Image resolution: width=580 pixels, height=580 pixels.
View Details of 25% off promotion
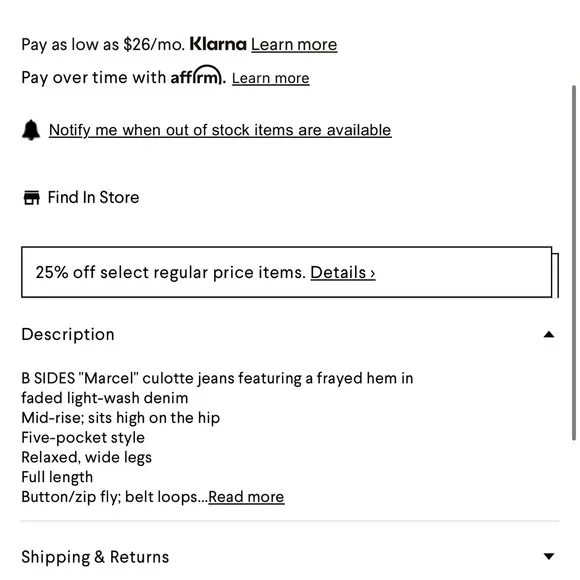343,273
